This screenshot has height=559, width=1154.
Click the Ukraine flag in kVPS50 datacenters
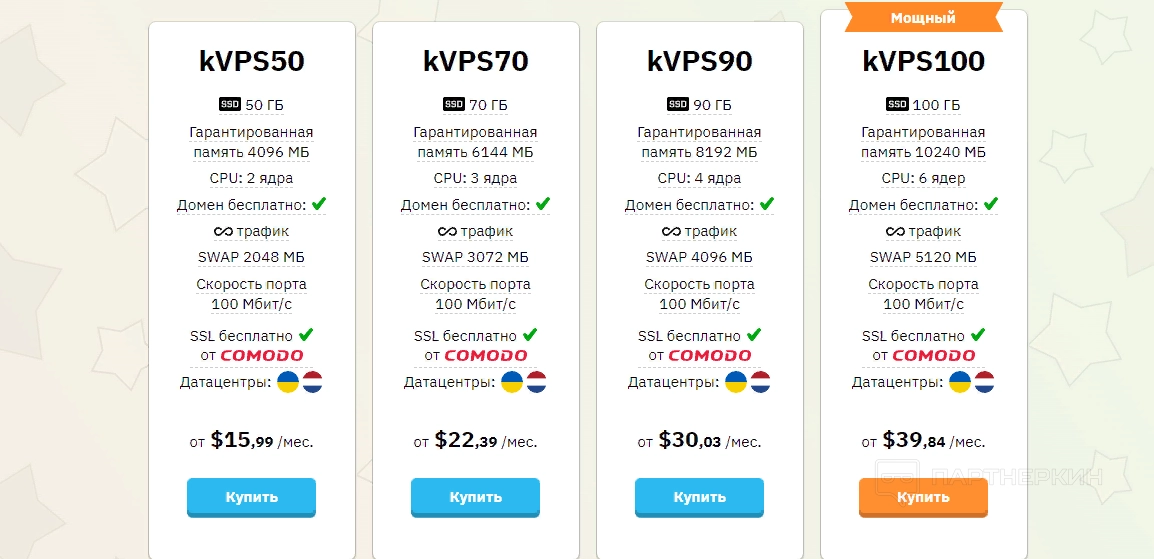pos(288,382)
